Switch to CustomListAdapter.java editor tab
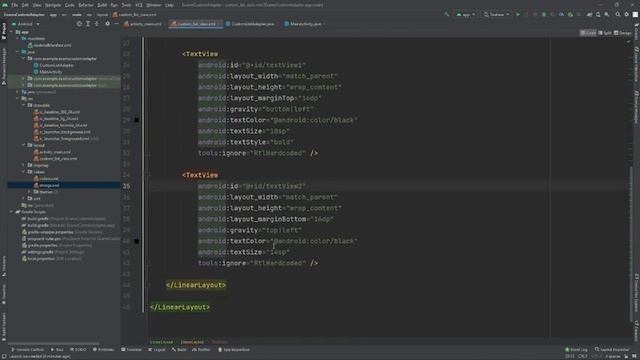The image size is (640, 360). point(252,24)
